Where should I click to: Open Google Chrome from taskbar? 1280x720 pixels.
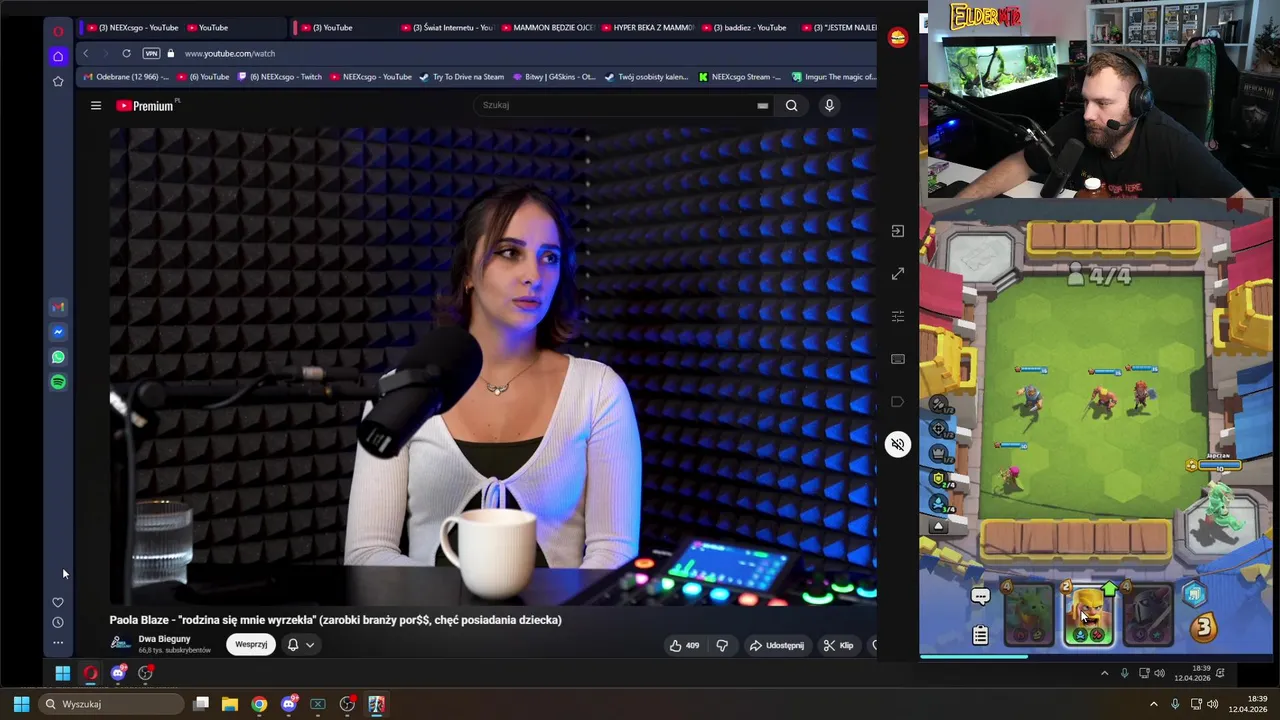pyautogui.click(x=259, y=704)
